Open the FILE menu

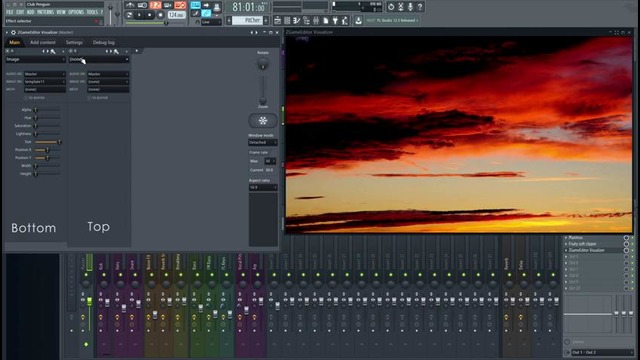point(9,12)
